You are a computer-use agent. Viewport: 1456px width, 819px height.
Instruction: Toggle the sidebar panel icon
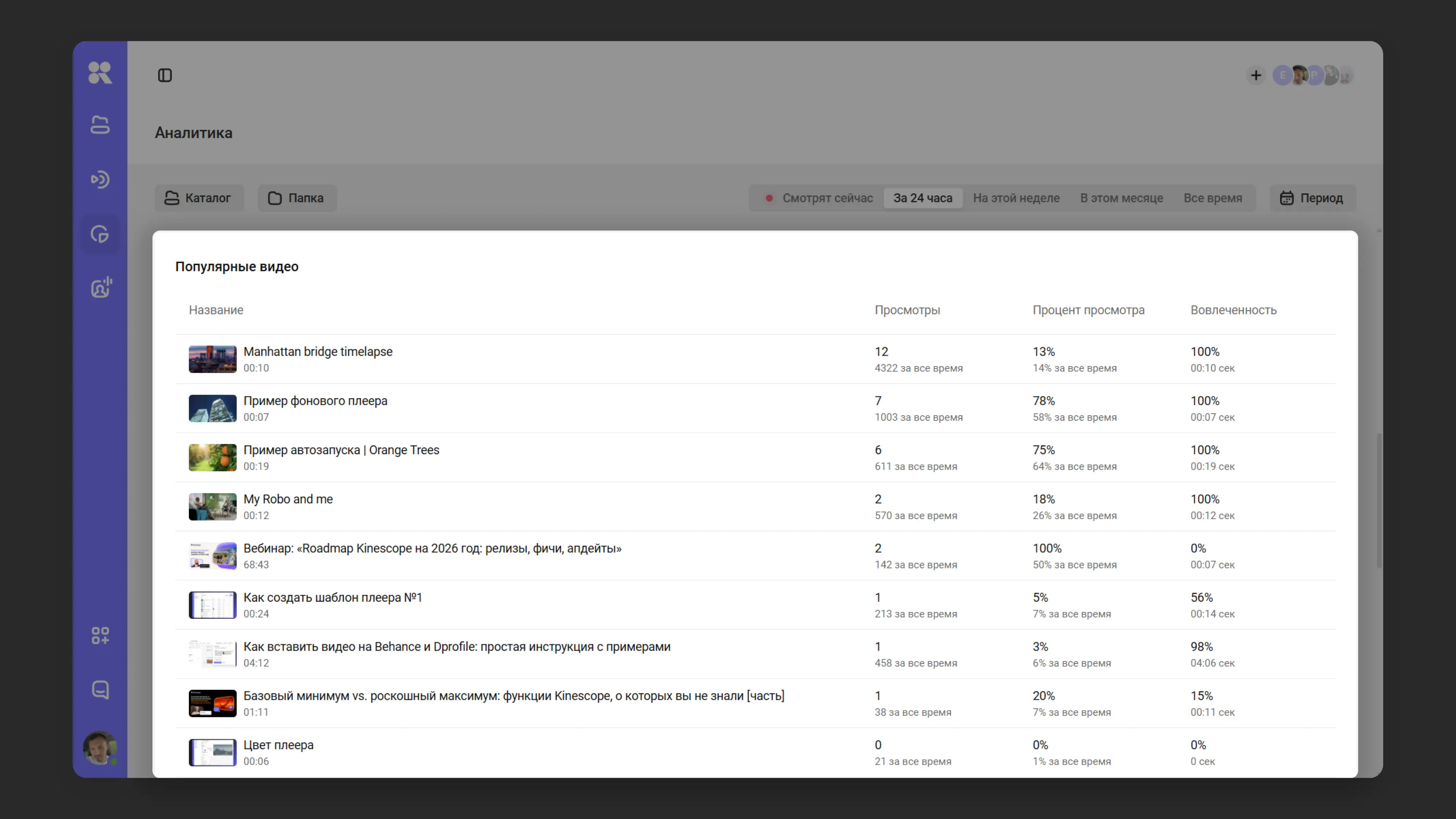pos(165,76)
